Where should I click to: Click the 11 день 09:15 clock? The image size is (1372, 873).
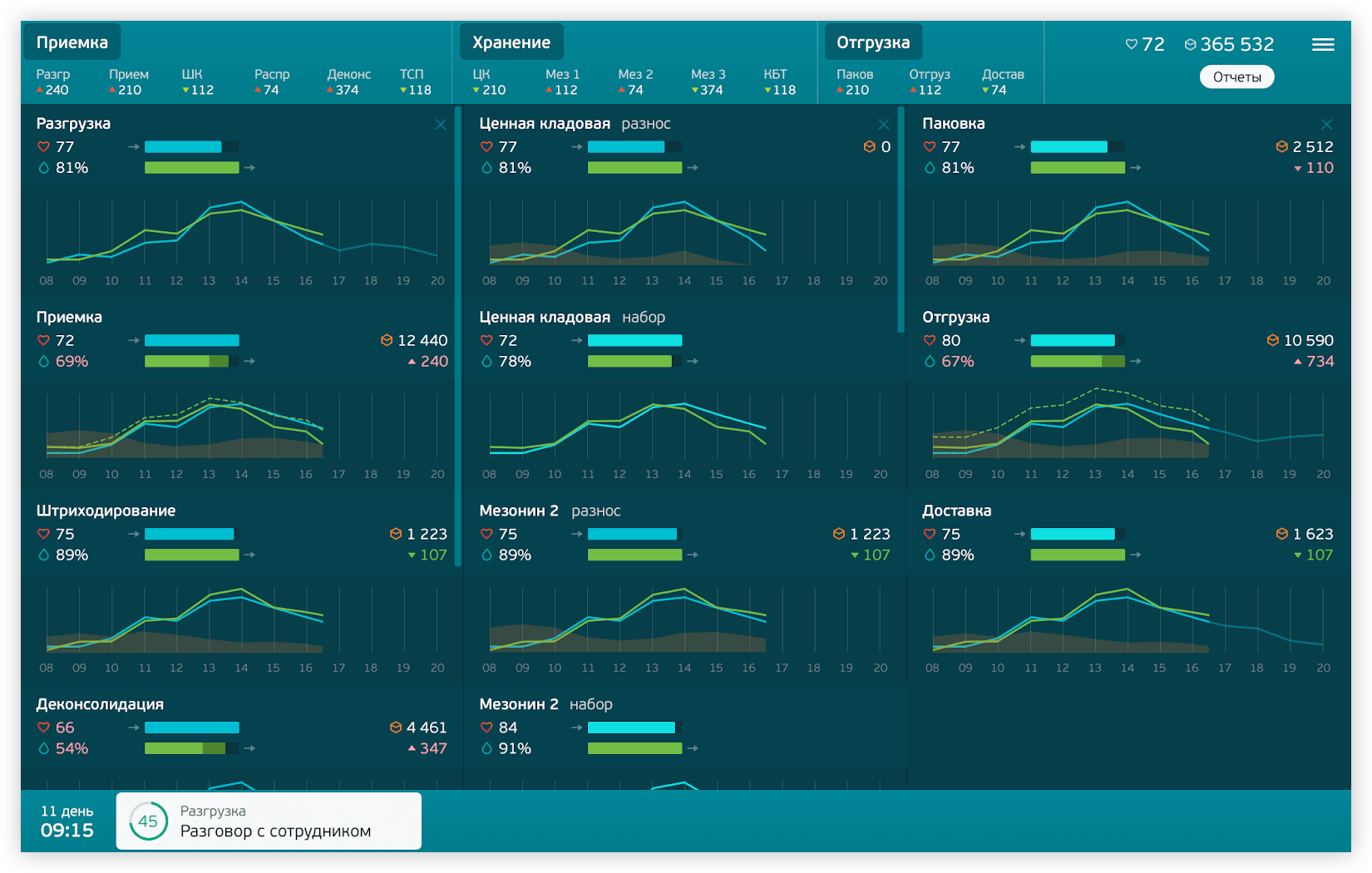67,821
